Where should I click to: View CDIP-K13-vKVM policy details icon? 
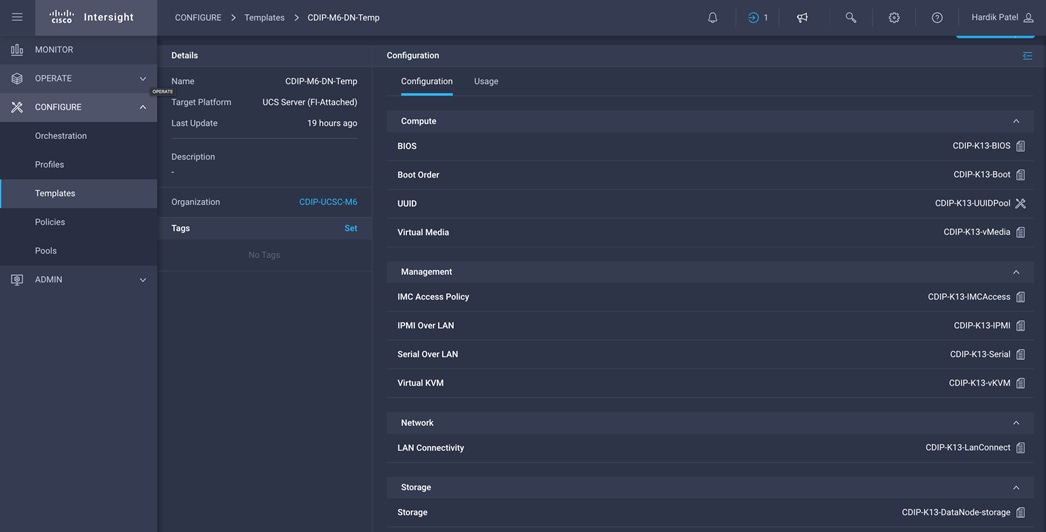tap(1021, 383)
